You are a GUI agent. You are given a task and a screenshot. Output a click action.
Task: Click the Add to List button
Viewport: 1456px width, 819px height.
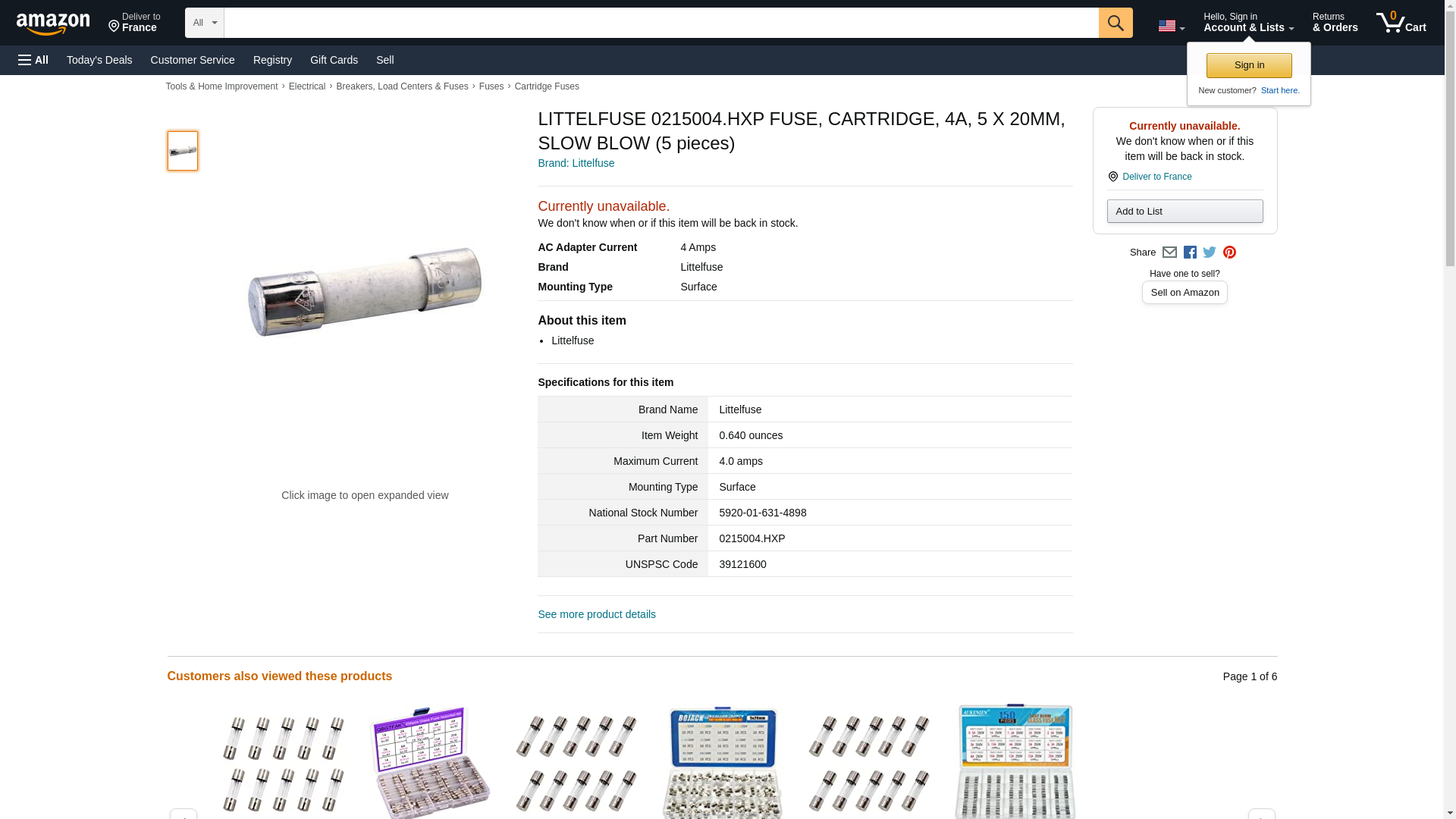[x=1185, y=211]
